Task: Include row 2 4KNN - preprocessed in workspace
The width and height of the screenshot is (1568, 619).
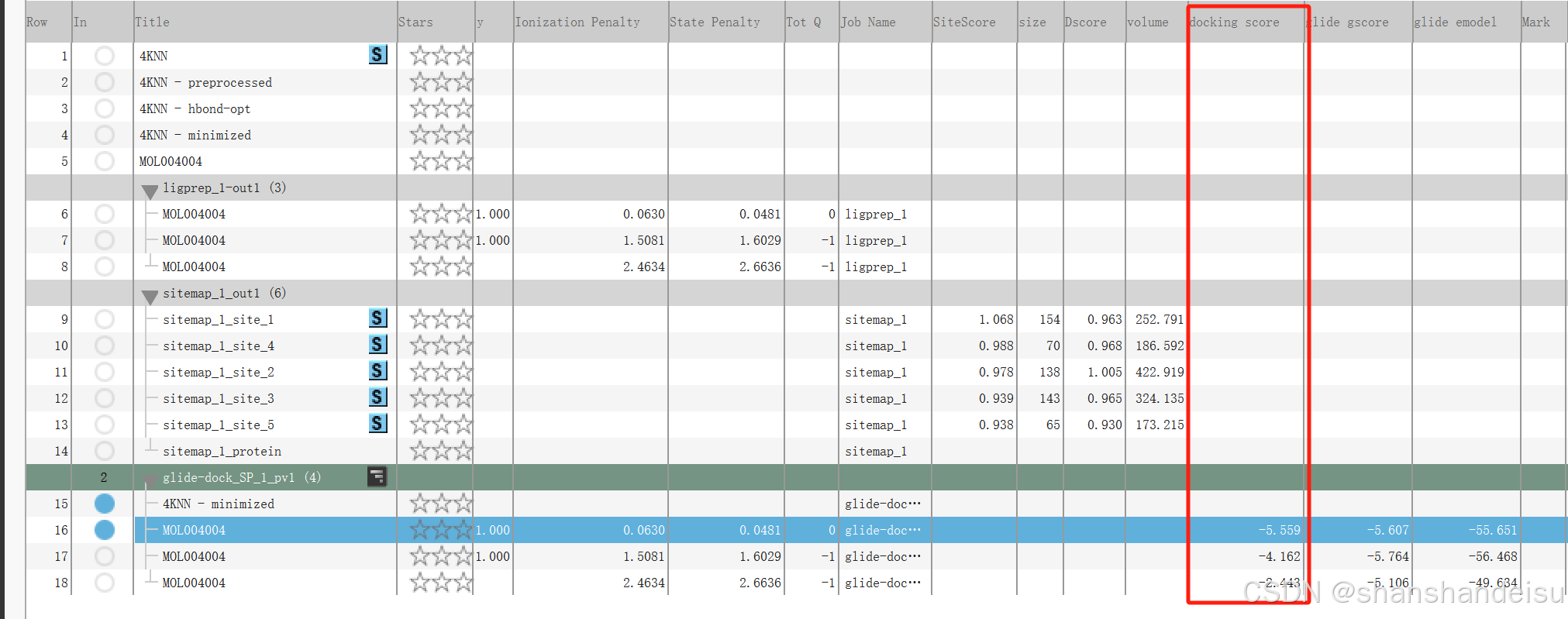Action: pos(105,82)
